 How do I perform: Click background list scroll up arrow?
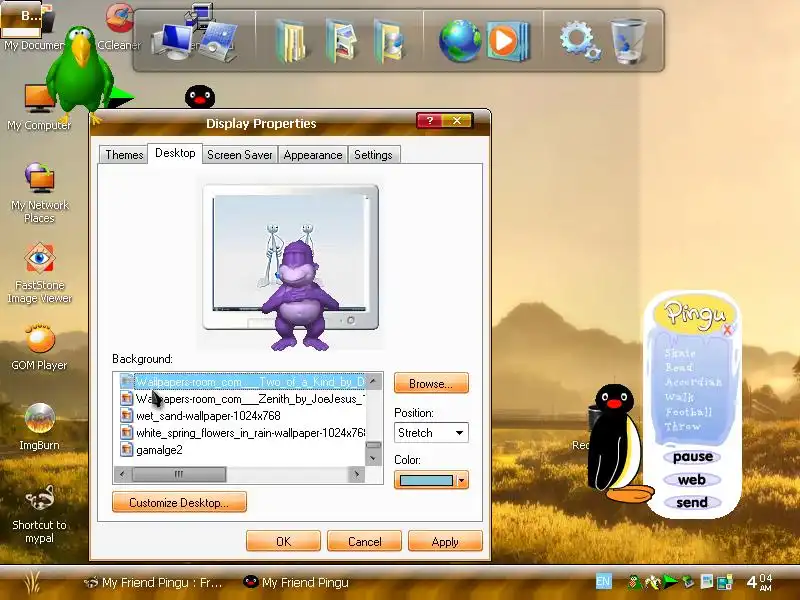373,381
